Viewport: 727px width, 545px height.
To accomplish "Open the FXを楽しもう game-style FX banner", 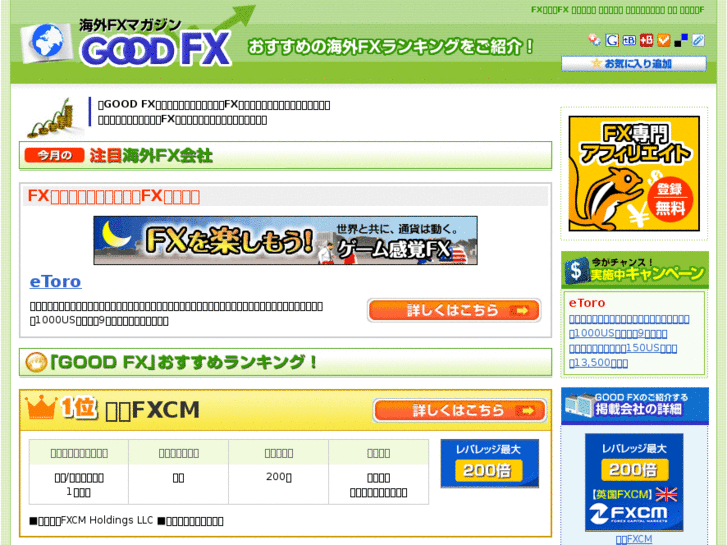I will click(285, 240).
